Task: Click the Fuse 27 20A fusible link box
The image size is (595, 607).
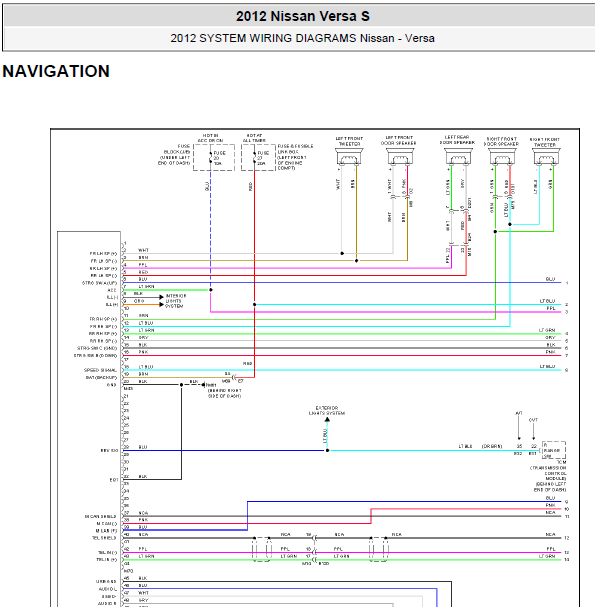Action: [258, 158]
